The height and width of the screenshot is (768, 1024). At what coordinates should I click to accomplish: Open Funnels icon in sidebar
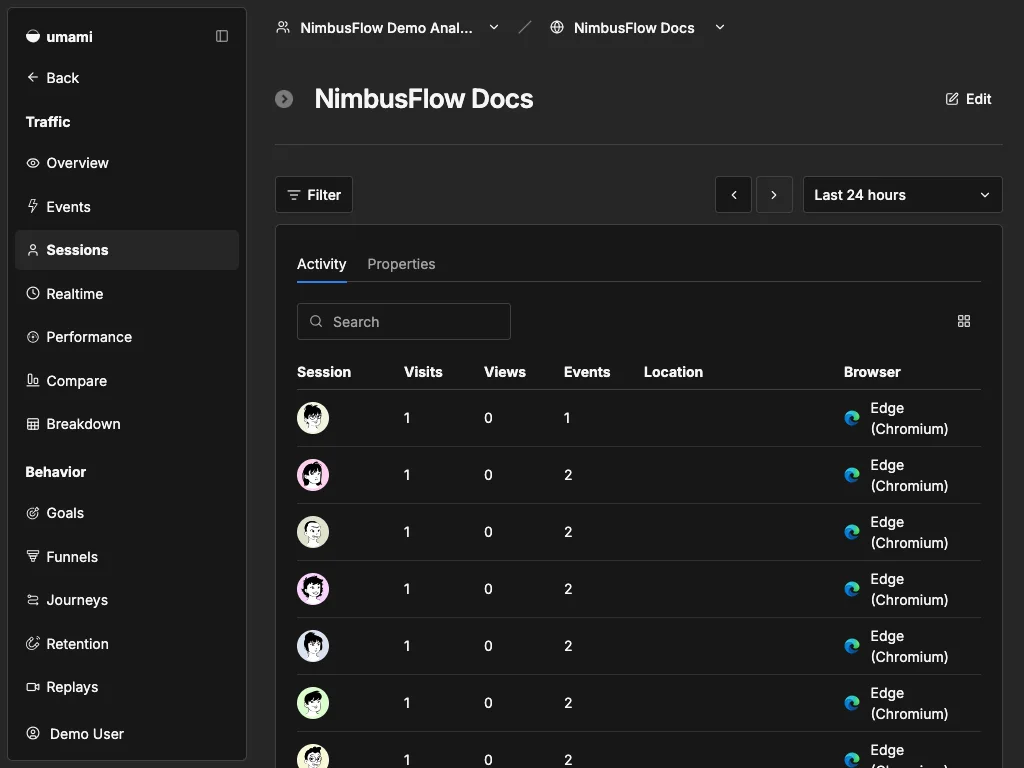(33, 556)
